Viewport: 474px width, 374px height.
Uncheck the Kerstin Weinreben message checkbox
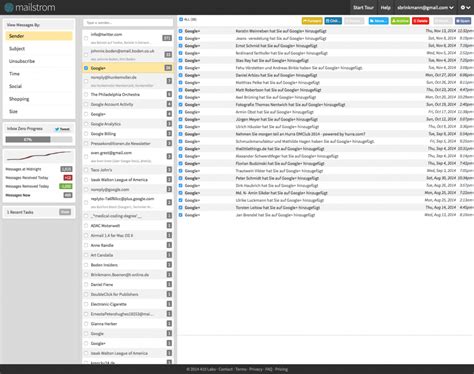(181, 31)
